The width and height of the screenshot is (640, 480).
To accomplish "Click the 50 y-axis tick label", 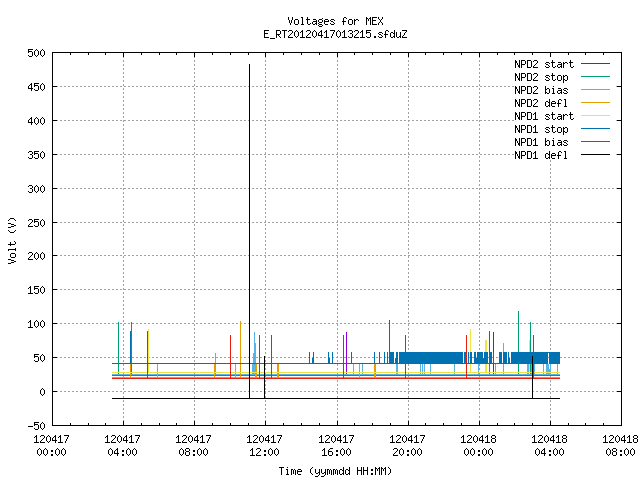I will [39, 358].
